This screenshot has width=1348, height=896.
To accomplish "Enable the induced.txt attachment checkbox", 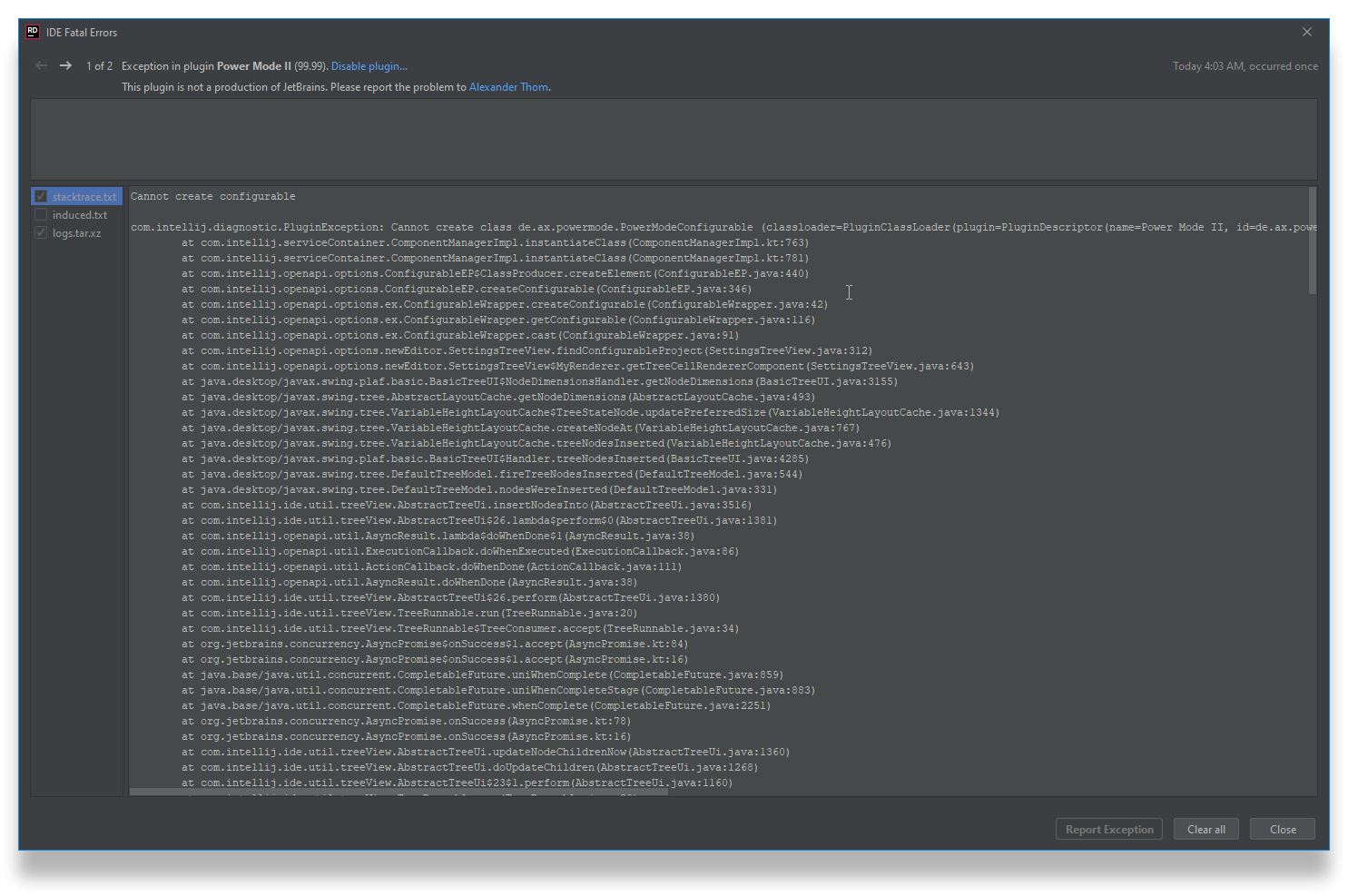I will [40, 214].
